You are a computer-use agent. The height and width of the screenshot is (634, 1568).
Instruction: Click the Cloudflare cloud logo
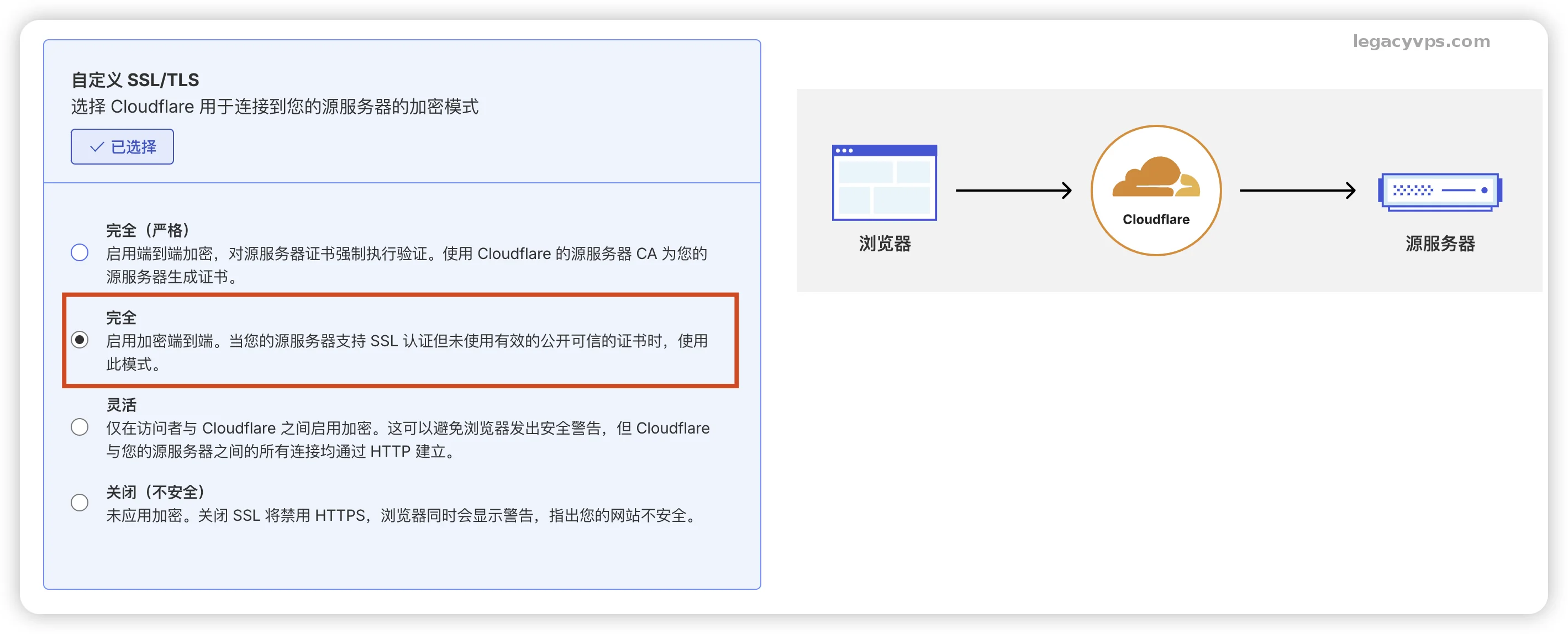coord(1155,178)
